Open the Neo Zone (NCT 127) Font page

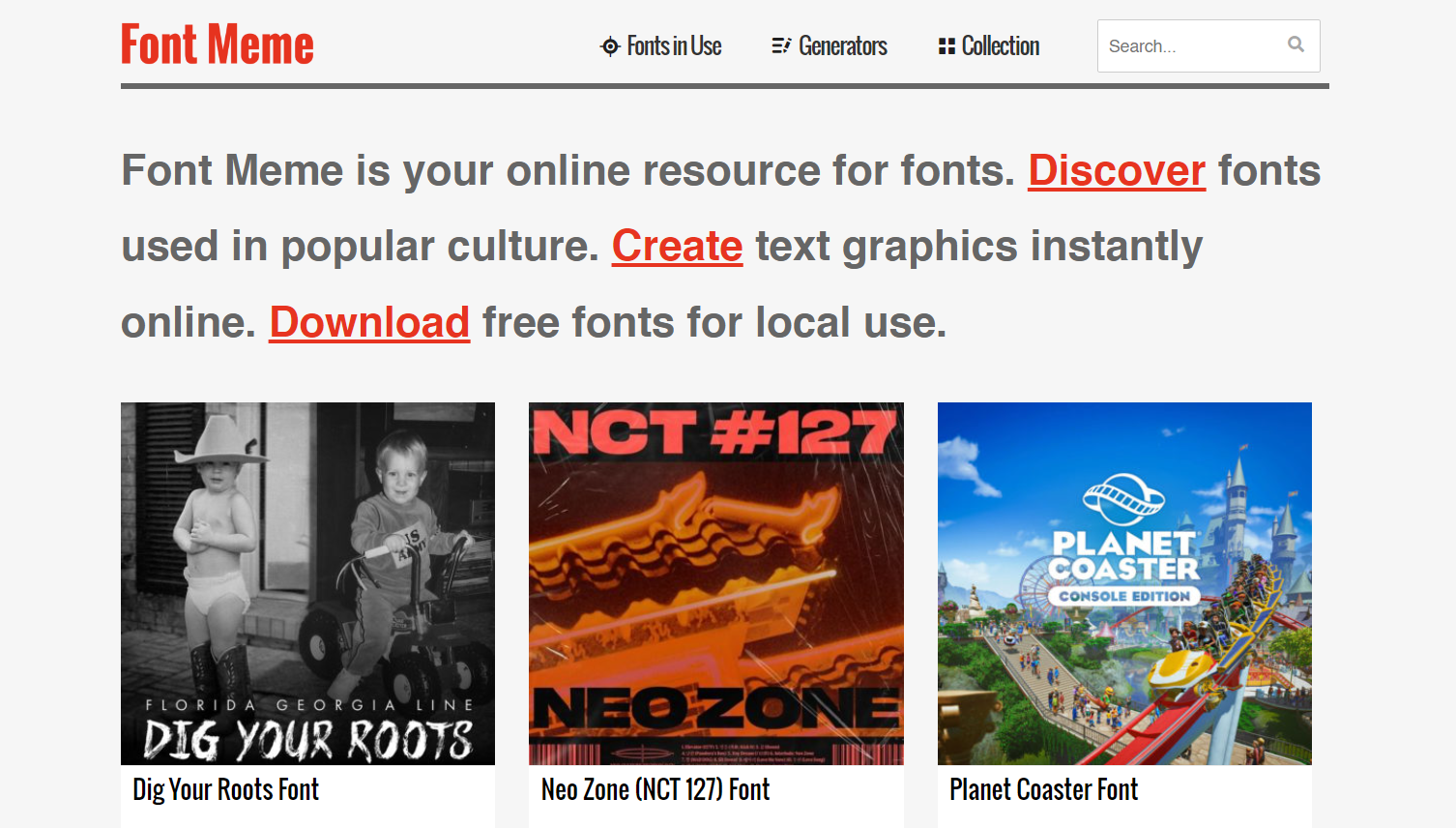click(x=655, y=790)
